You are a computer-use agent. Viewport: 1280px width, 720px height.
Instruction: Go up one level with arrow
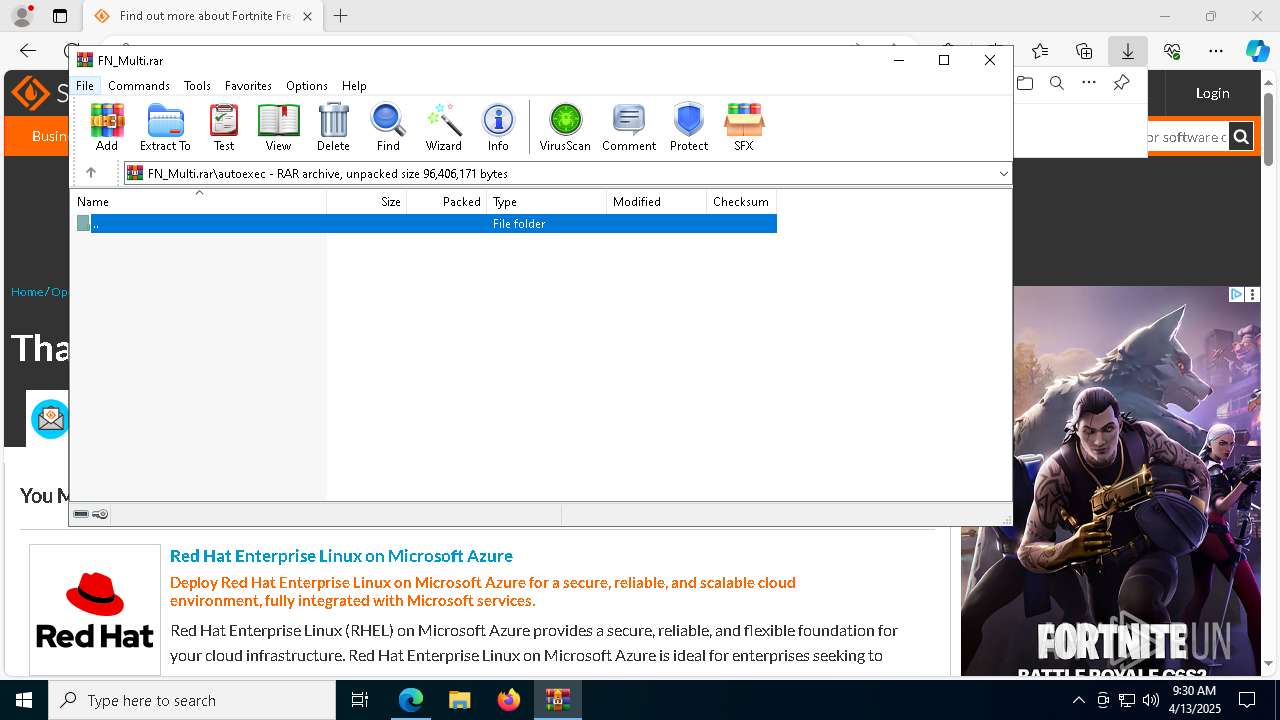(91, 173)
